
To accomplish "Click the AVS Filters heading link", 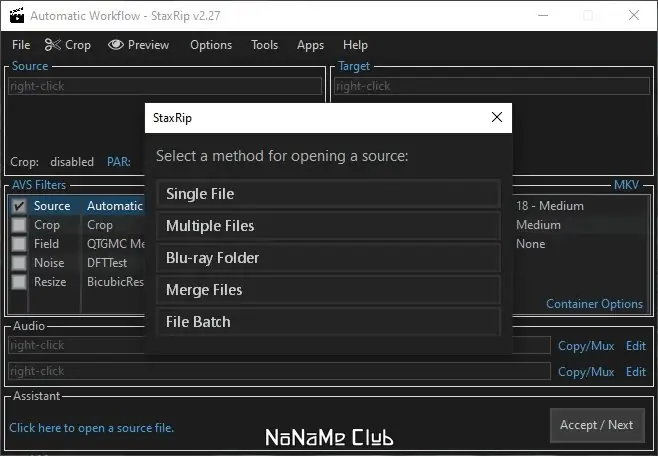I will 39,185.
